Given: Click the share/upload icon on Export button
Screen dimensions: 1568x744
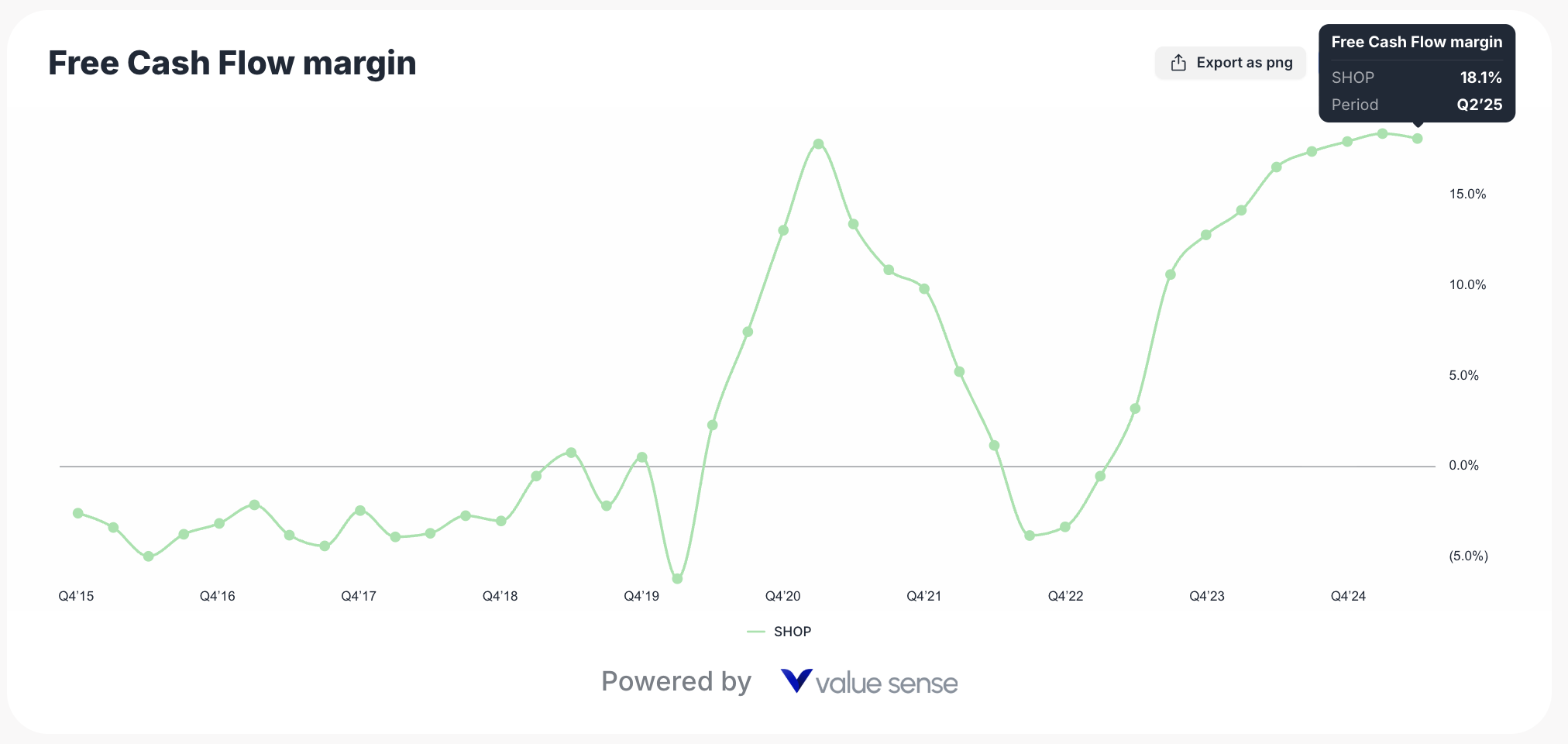Looking at the screenshot, I should (1178, 62).
